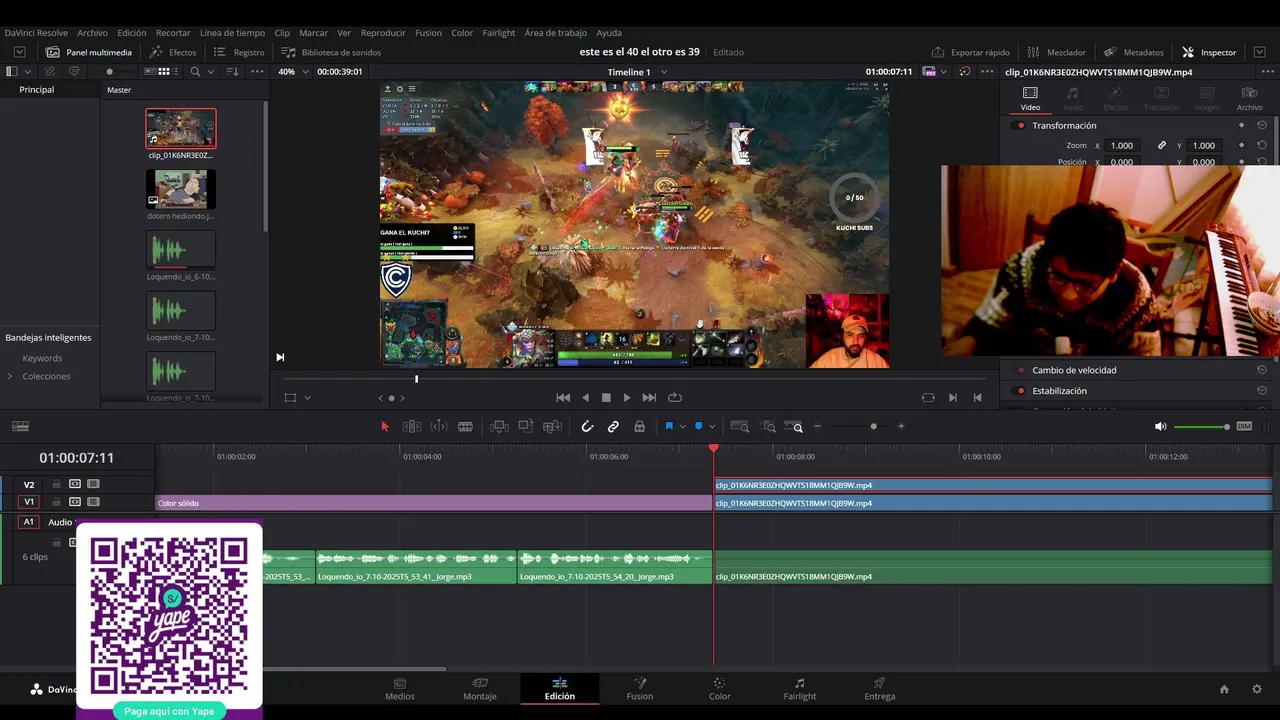Click the timeline zoom-in plus button
Image resolution: width=1280 pixels, height=720 pixels.
click(x=901, y=426)
